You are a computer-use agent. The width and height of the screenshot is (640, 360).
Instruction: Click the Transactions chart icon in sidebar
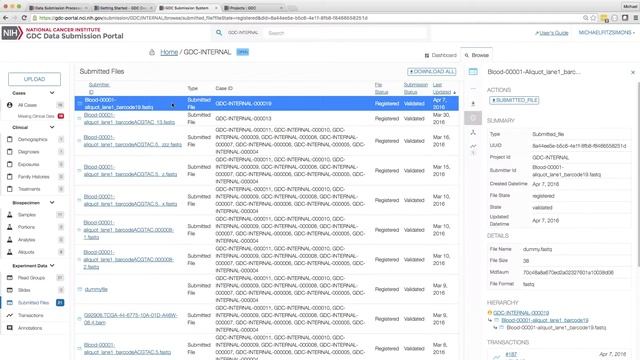tap(10, 315)
